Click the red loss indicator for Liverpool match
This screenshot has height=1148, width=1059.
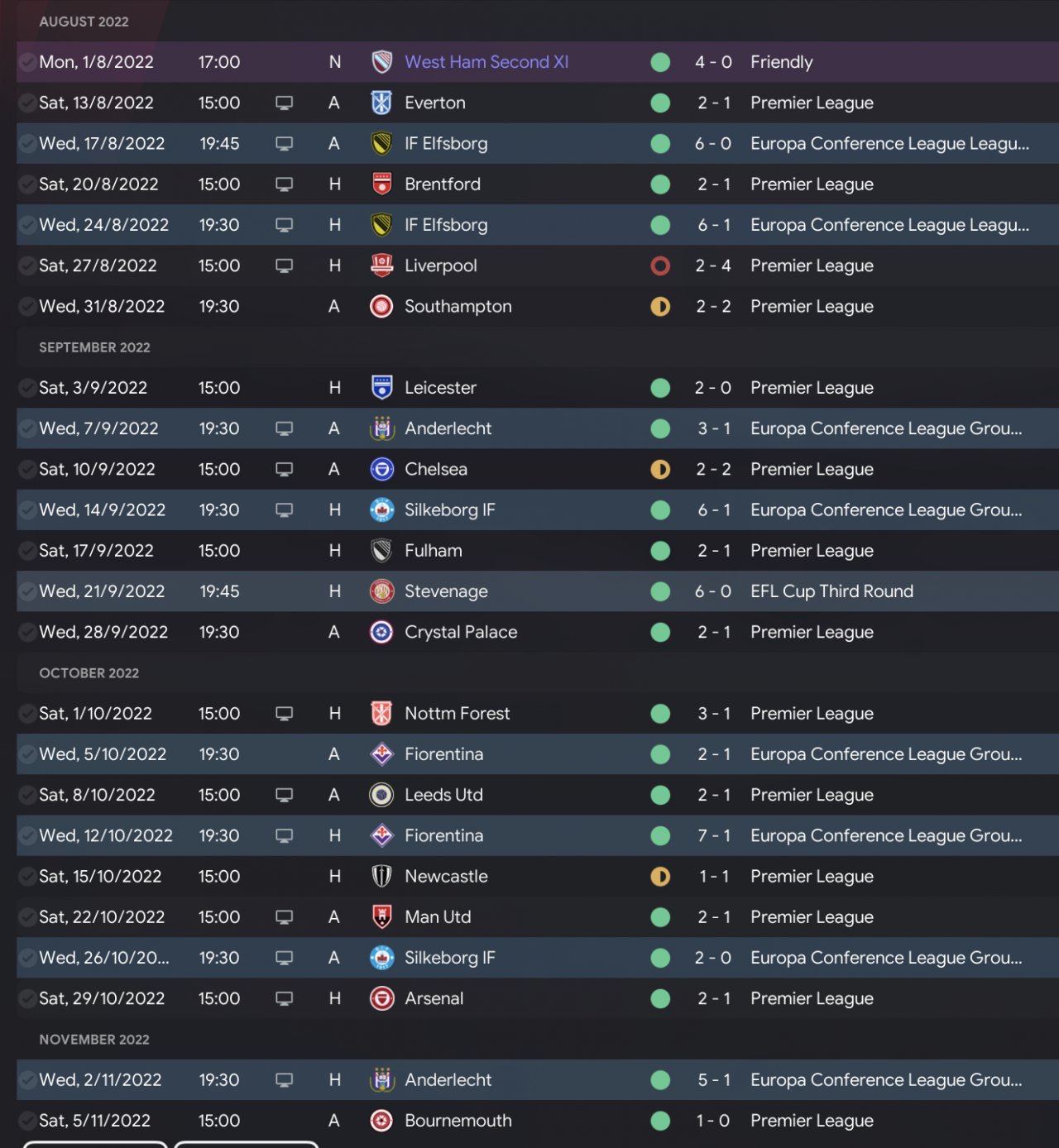660,265
